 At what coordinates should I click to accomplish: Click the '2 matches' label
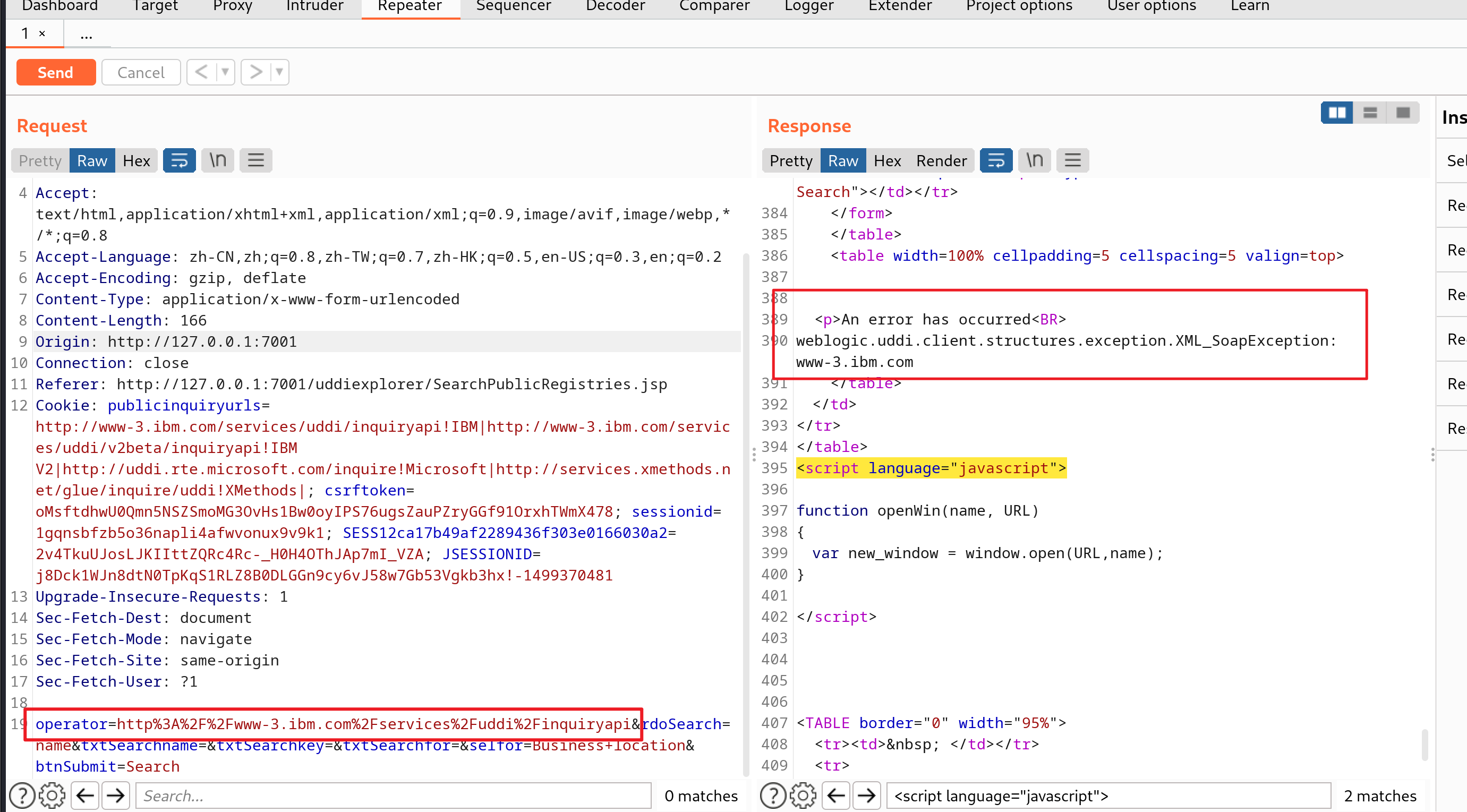[1380, 796]
